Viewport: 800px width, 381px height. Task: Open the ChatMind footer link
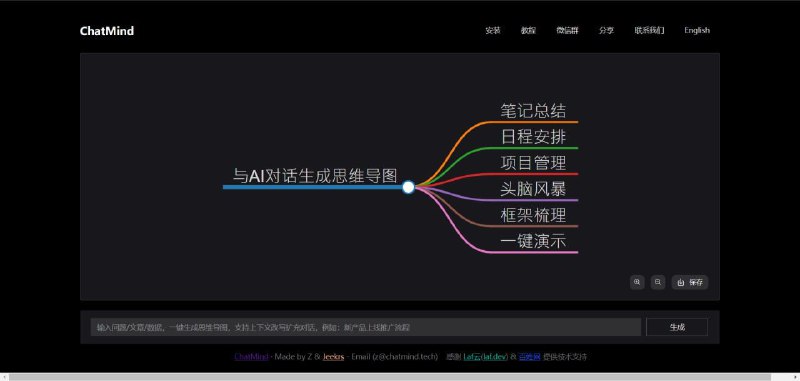(x=251, y=357)
